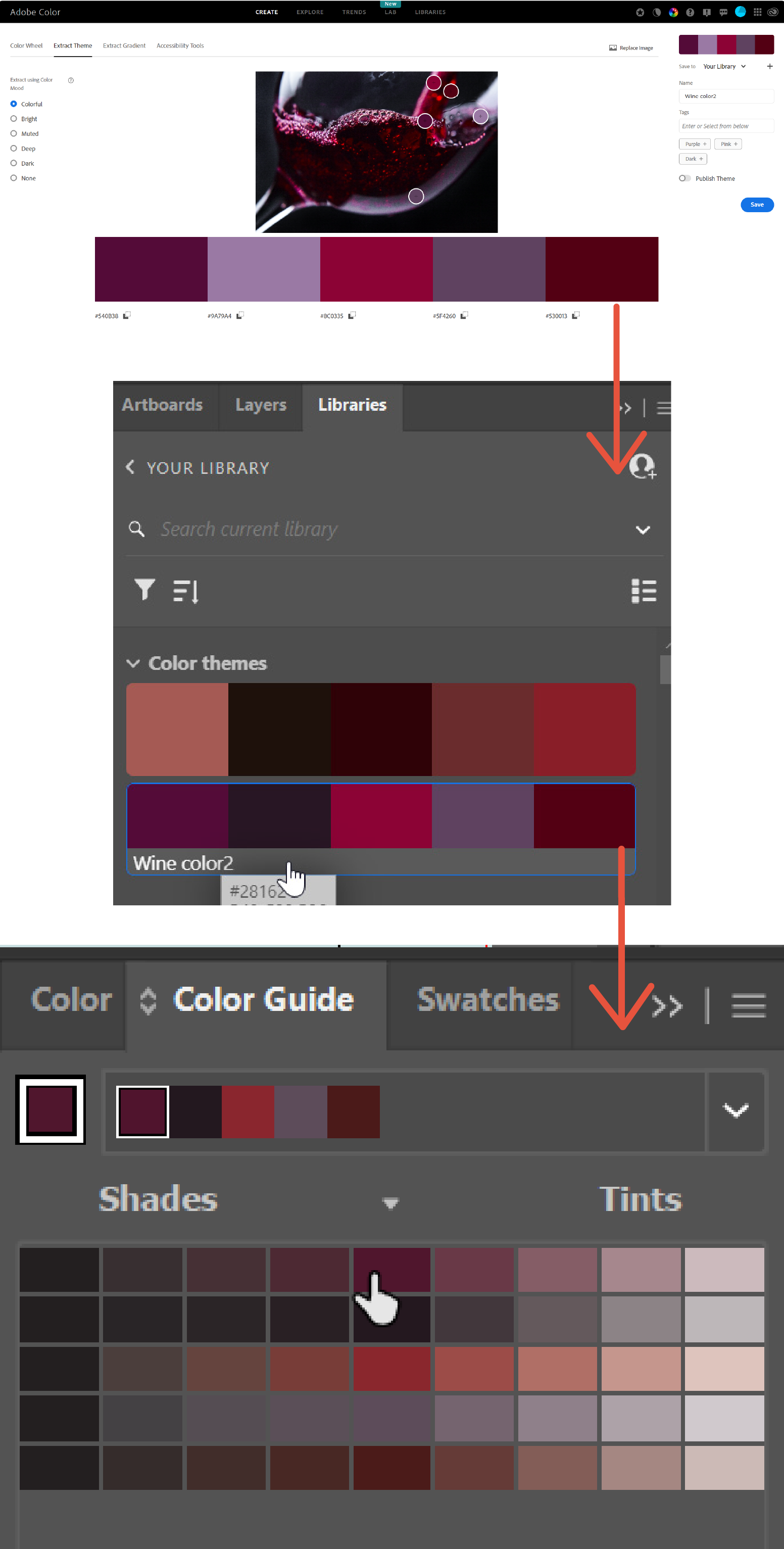Click the blue Save button
Screen dimensions: 784x1549
click(x=757, y=205)
